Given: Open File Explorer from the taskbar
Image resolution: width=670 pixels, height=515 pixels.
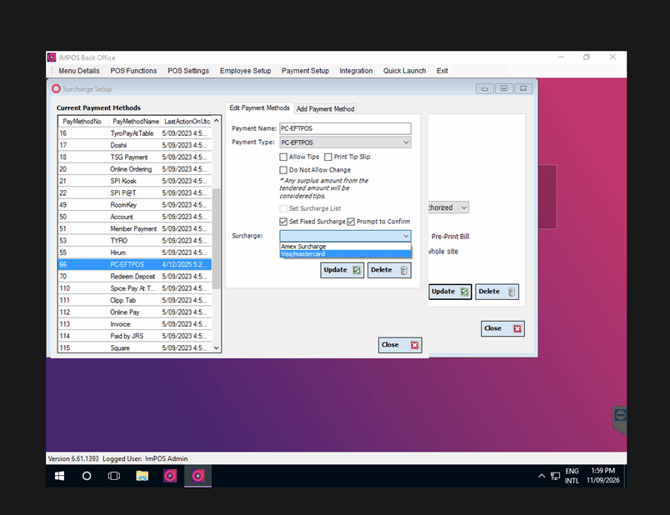Looking at the screenshot, I should pyautogui.click(x=142, y=476).
